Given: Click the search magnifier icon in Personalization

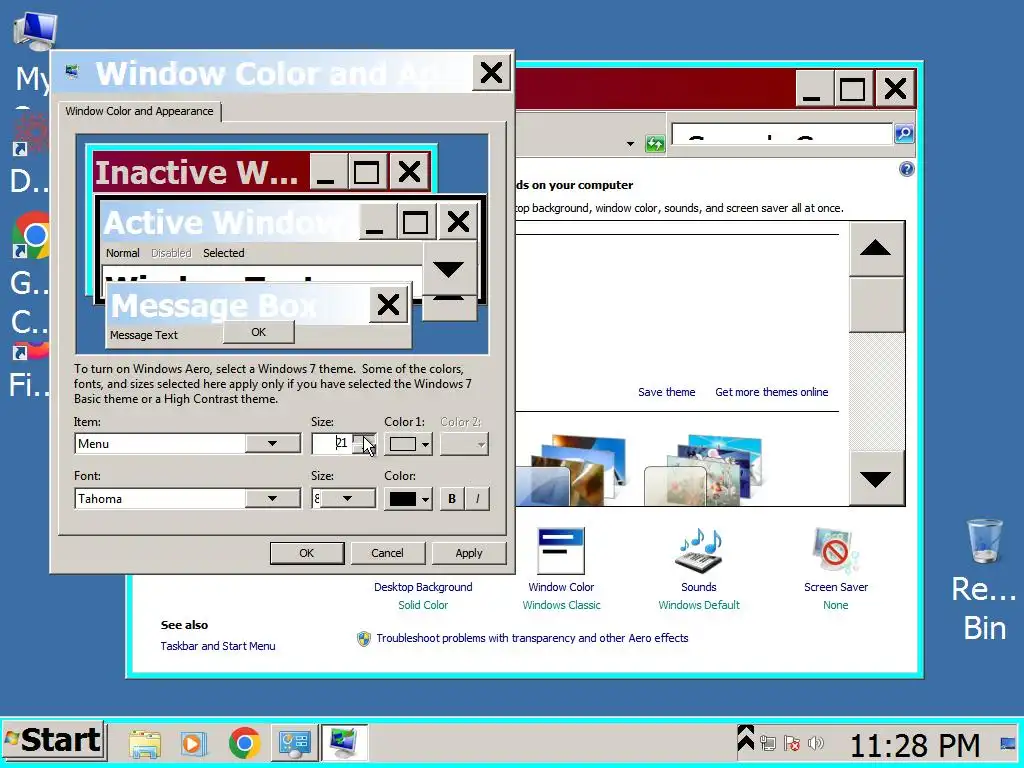Looking at the screenshot, I should [x=904, y=133].
